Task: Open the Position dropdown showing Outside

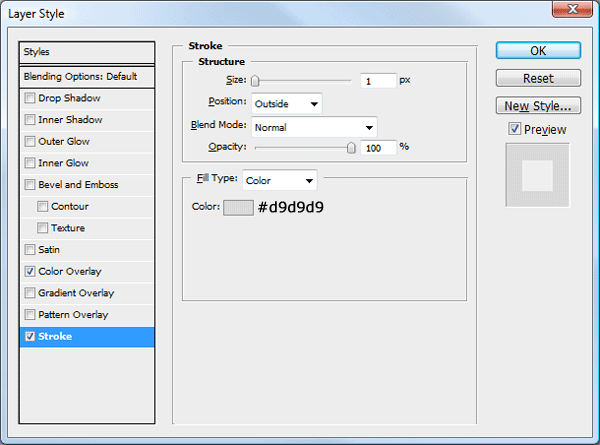Action: 287,104
